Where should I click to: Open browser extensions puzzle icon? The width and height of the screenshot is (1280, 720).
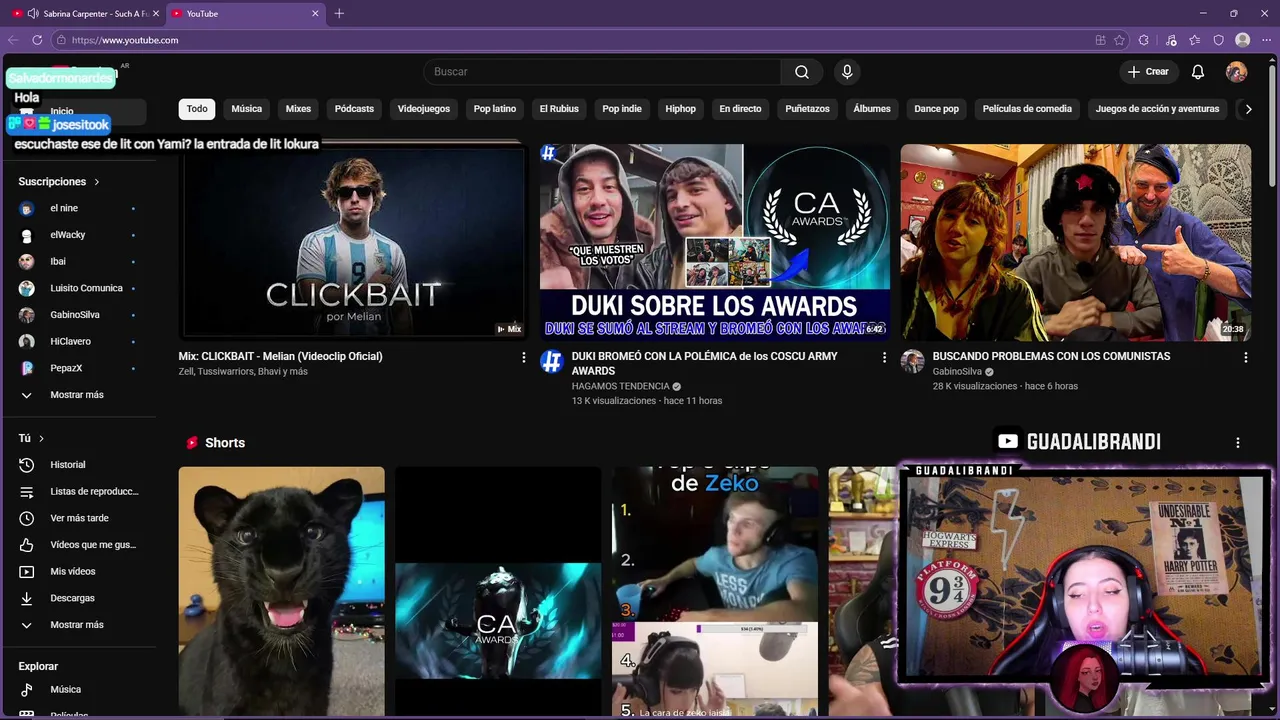[1143, 40]
